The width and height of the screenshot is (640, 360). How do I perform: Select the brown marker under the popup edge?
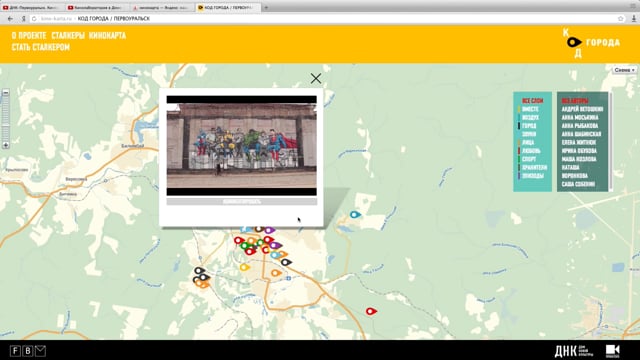pyautogui.click(x=259, y=229)
